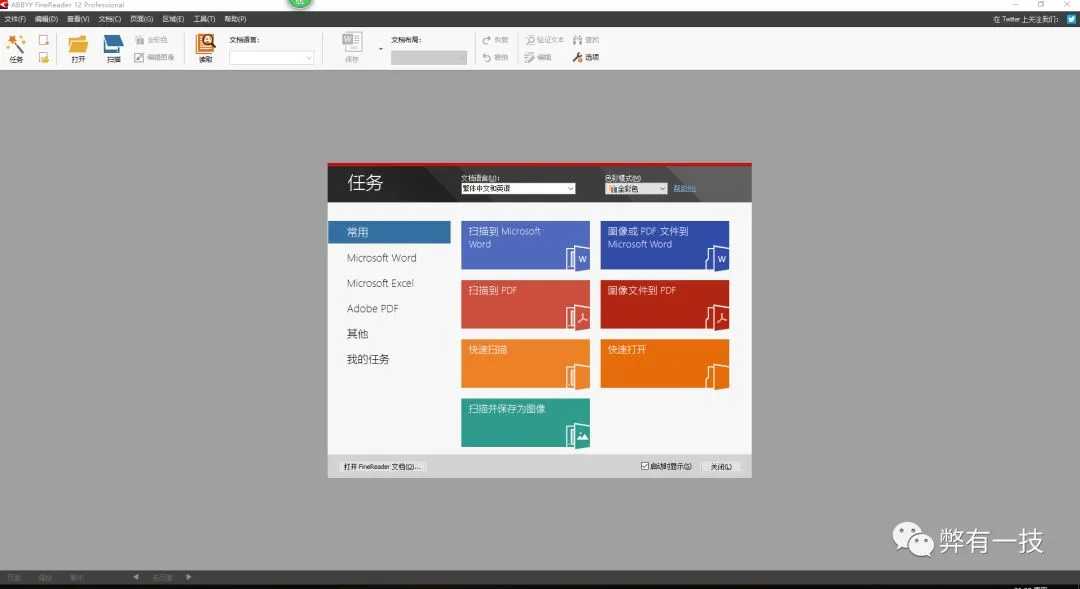Open the 文件(F) menu
Image resolution: width=1080 pixels, height=589 pixels.
[x=15, y=19]
